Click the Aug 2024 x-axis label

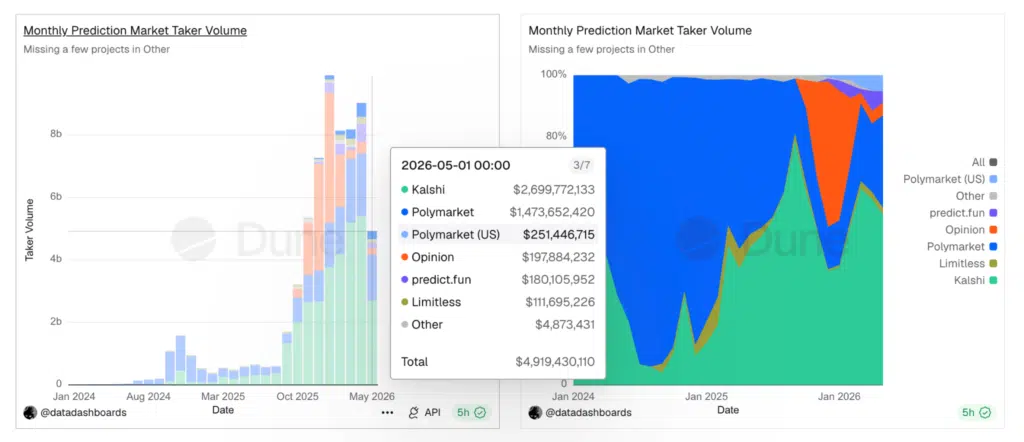click(149, 397)
